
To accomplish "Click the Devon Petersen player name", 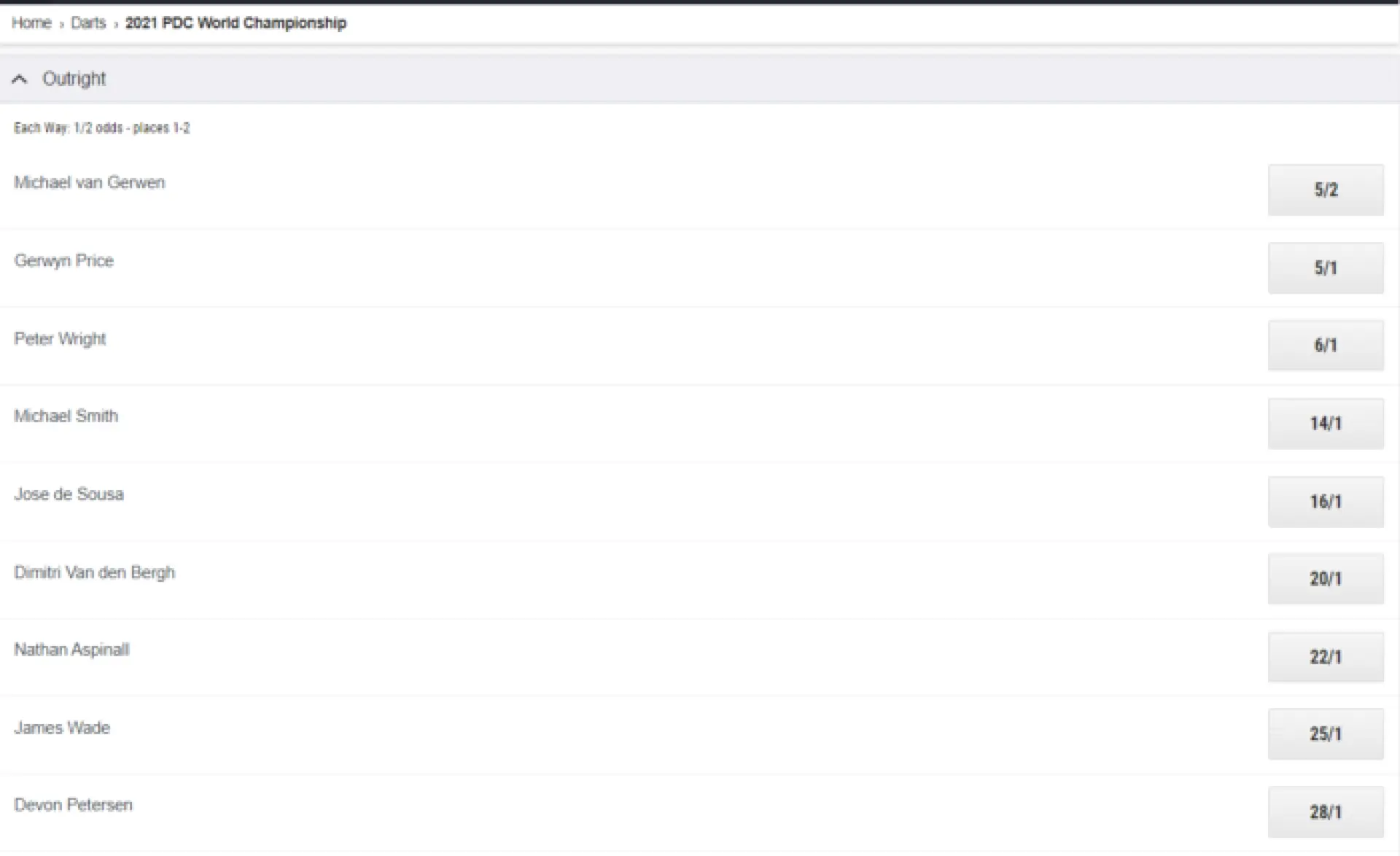I will 73,805.
